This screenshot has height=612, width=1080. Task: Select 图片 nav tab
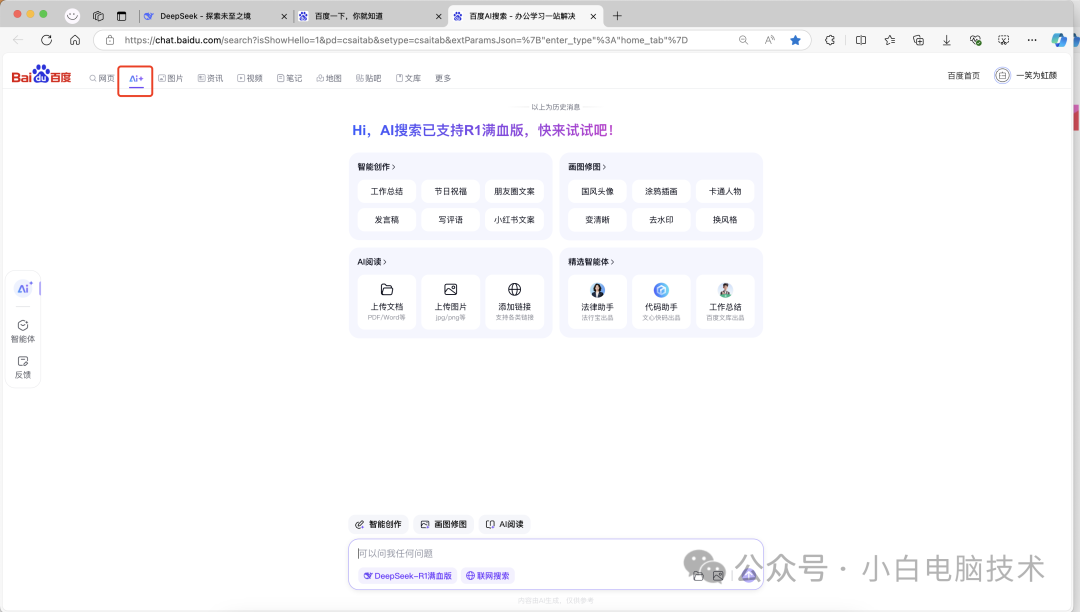point(171,78)
